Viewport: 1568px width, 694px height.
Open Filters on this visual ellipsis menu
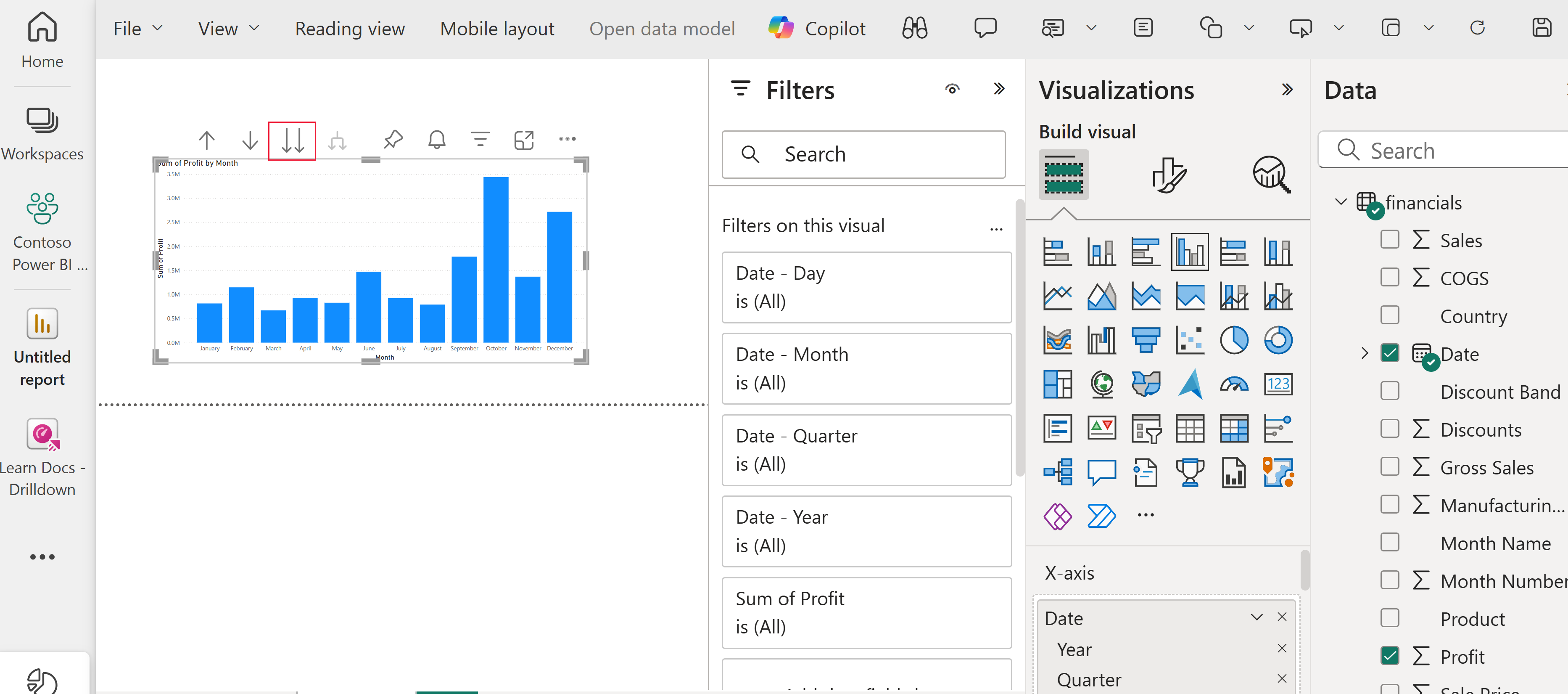[996, 230]
